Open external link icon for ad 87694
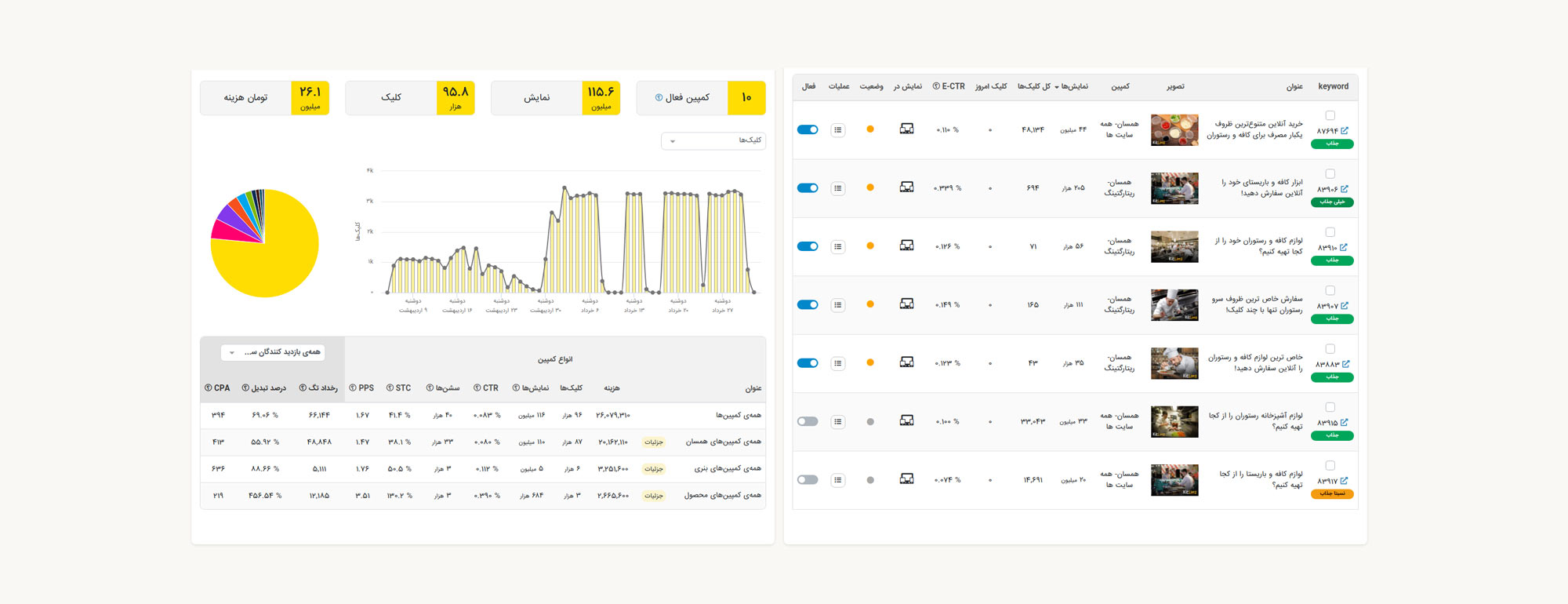This screenshot has width=1568, height=604. tap(1345, 131)
